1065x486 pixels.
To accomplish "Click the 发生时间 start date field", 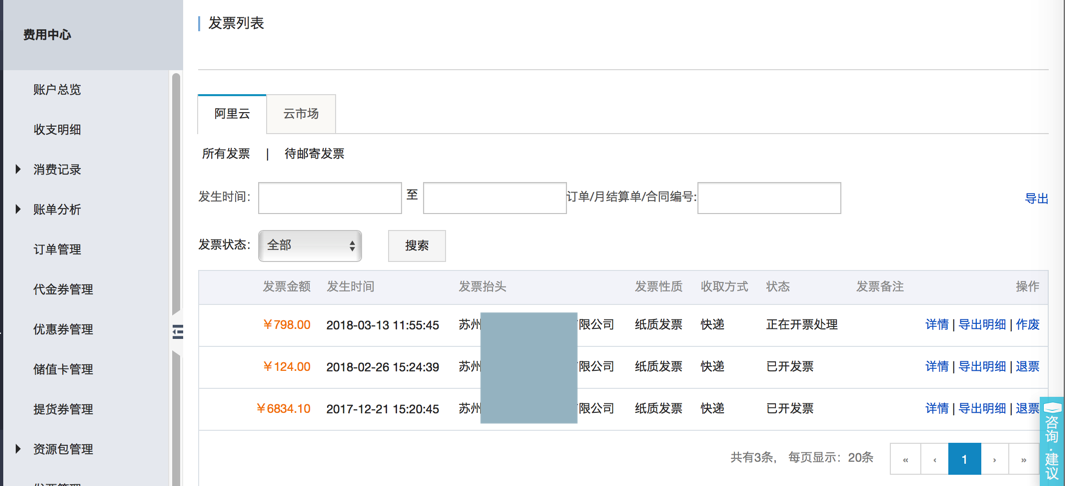I will (330, 198).
